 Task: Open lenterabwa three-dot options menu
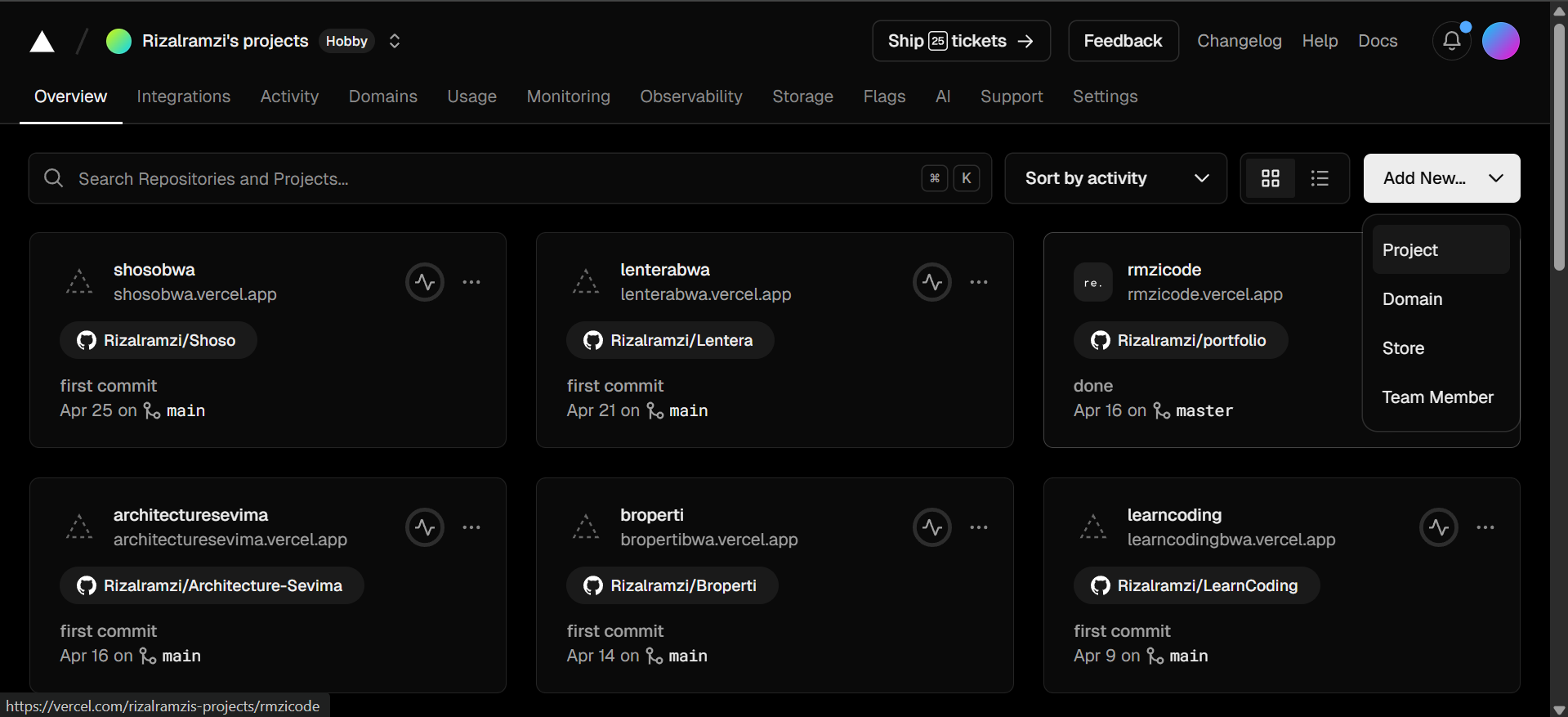click(979, 282)
